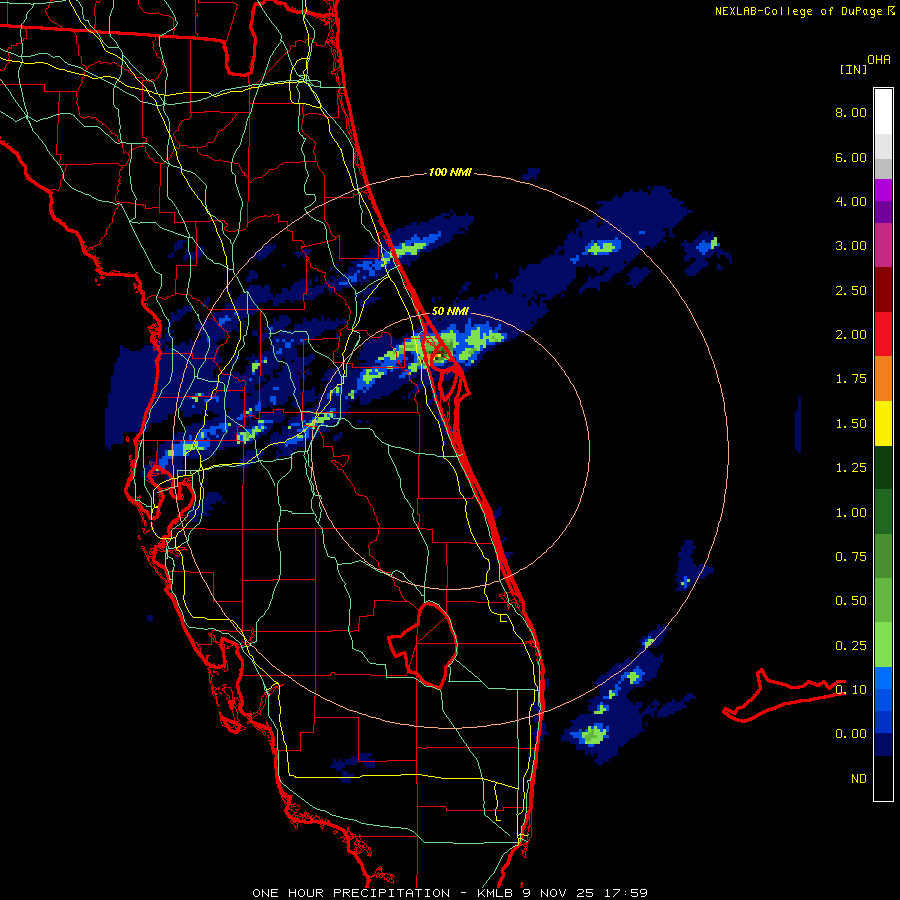Click the yellow swatch of the color scale
This screenshot has width=900, height=900.
pos(883,423)
